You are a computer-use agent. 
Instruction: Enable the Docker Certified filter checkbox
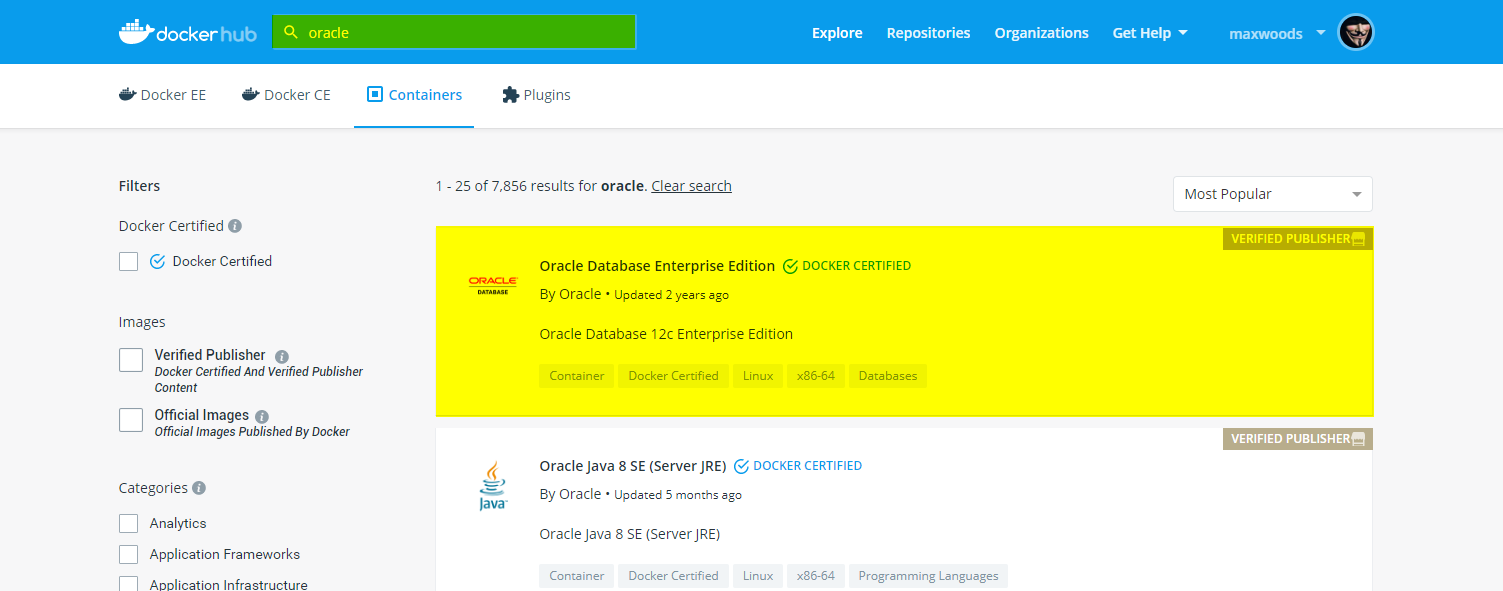[128, 260]
